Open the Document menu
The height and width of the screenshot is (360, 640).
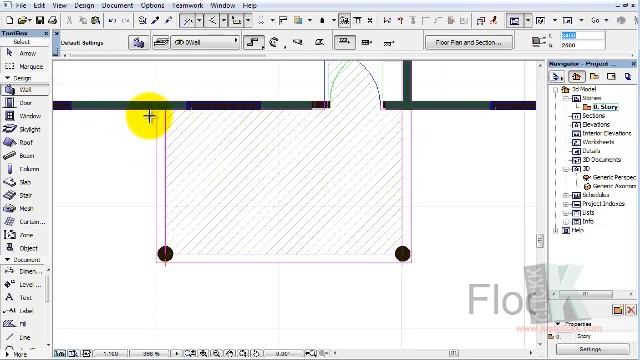tap(118, 6)
